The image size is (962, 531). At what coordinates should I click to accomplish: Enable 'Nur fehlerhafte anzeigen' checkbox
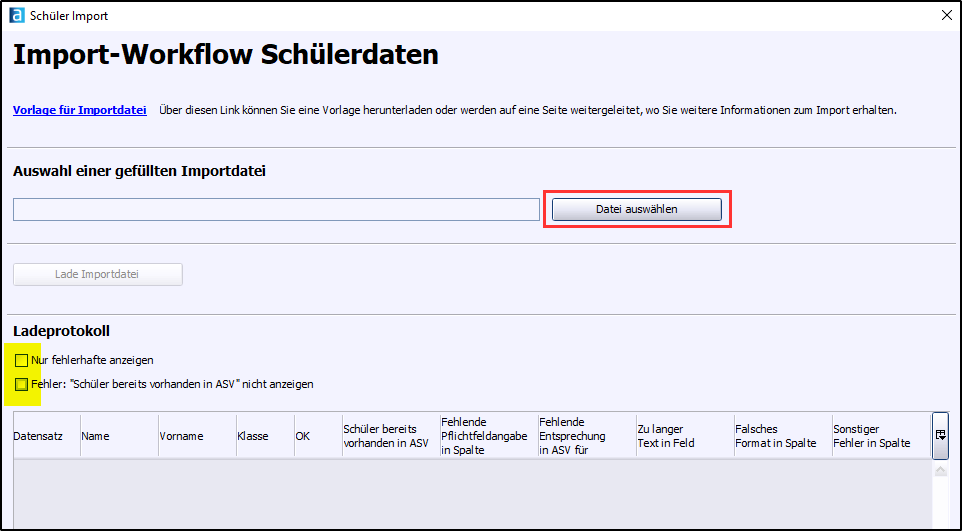(x=22, y=360)
